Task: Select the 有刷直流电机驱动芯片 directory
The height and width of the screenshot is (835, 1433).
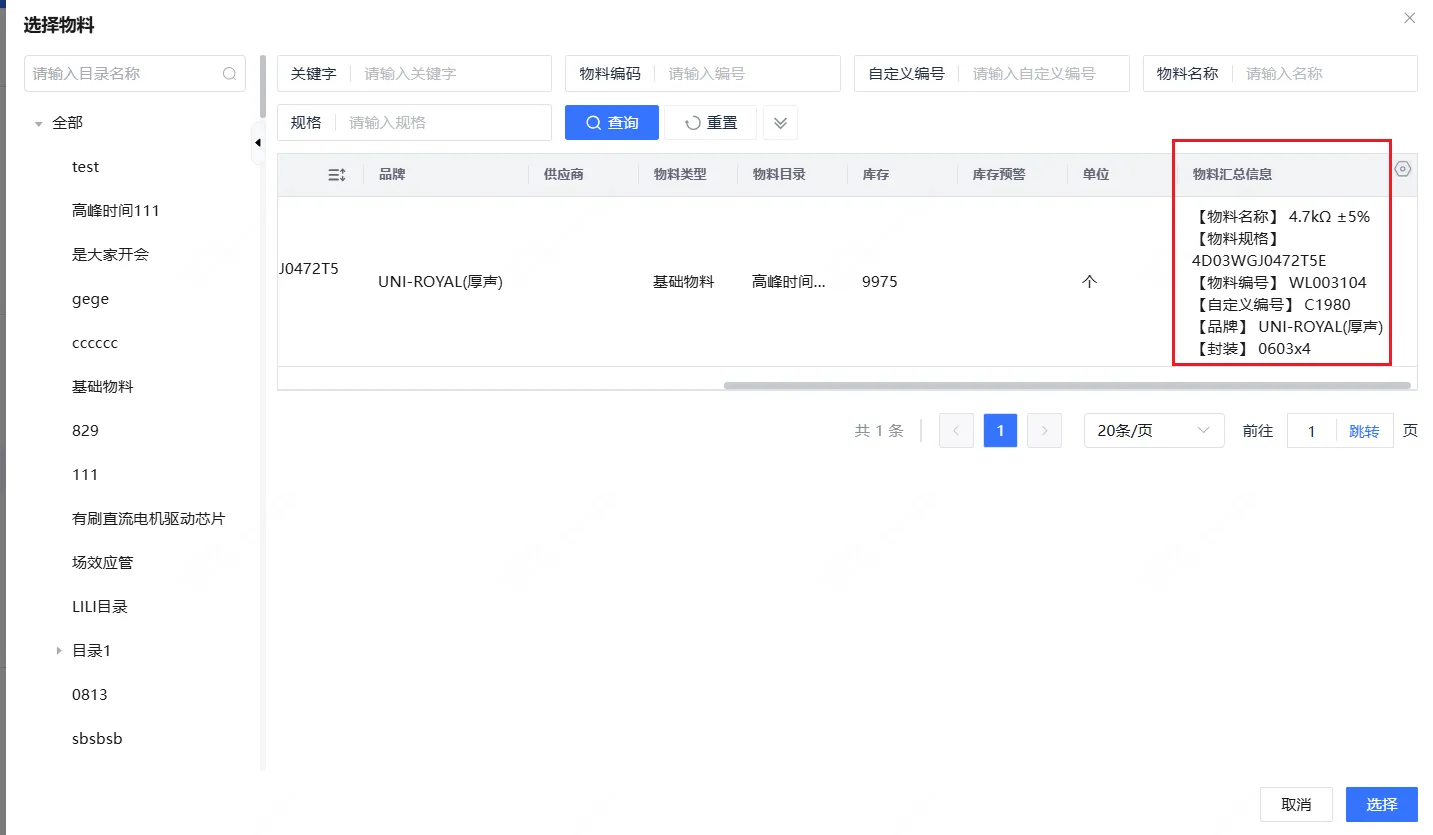Action: pos(148,519)
